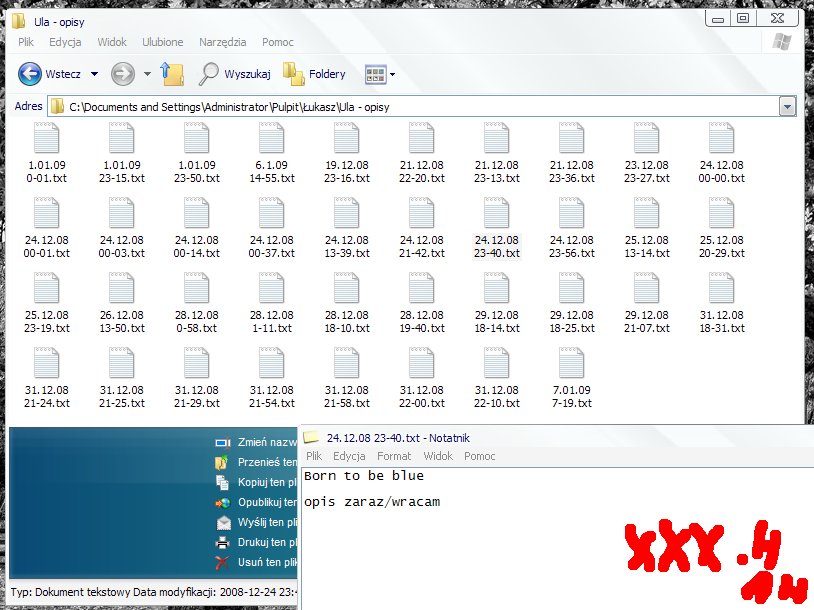Click the views layout icon
The width and height of the screenshot is (814, 610).
click(375, 74)
